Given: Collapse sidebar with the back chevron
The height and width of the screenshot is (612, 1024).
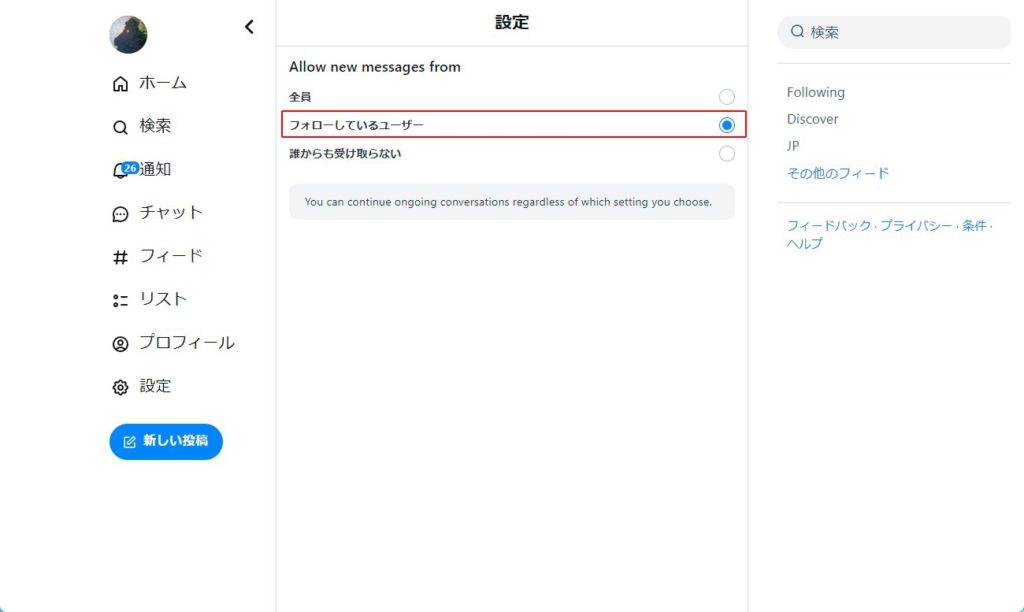Looking at the screenshot, I should click(x=249, y=27).
